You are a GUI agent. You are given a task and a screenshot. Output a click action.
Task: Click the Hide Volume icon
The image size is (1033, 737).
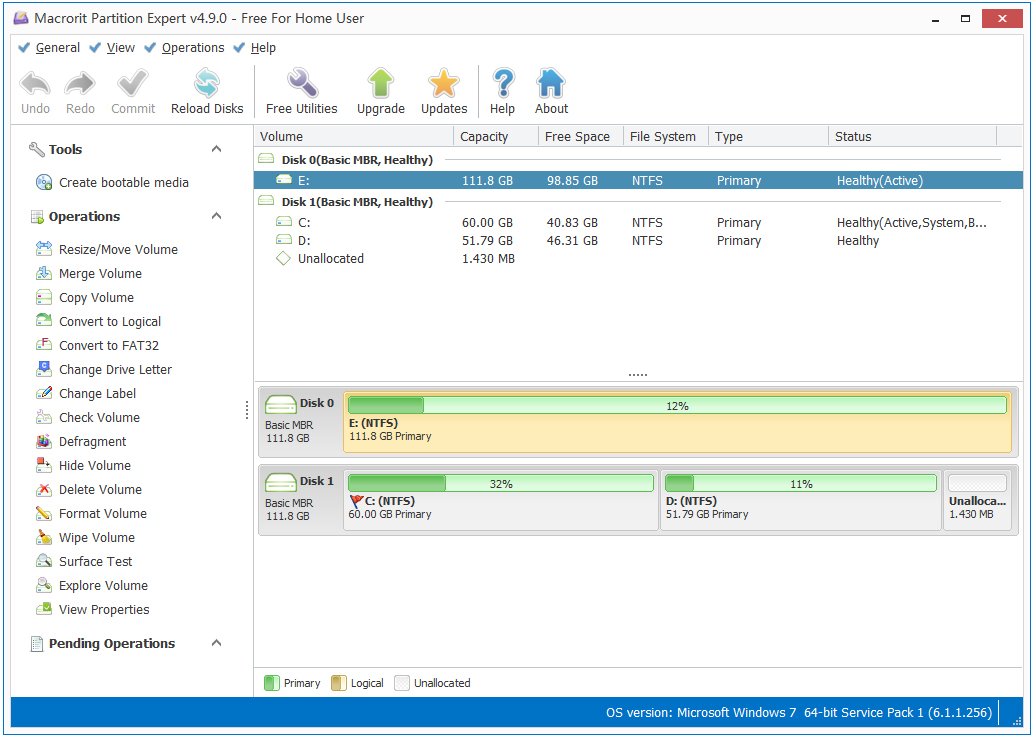tap(43, 465)
